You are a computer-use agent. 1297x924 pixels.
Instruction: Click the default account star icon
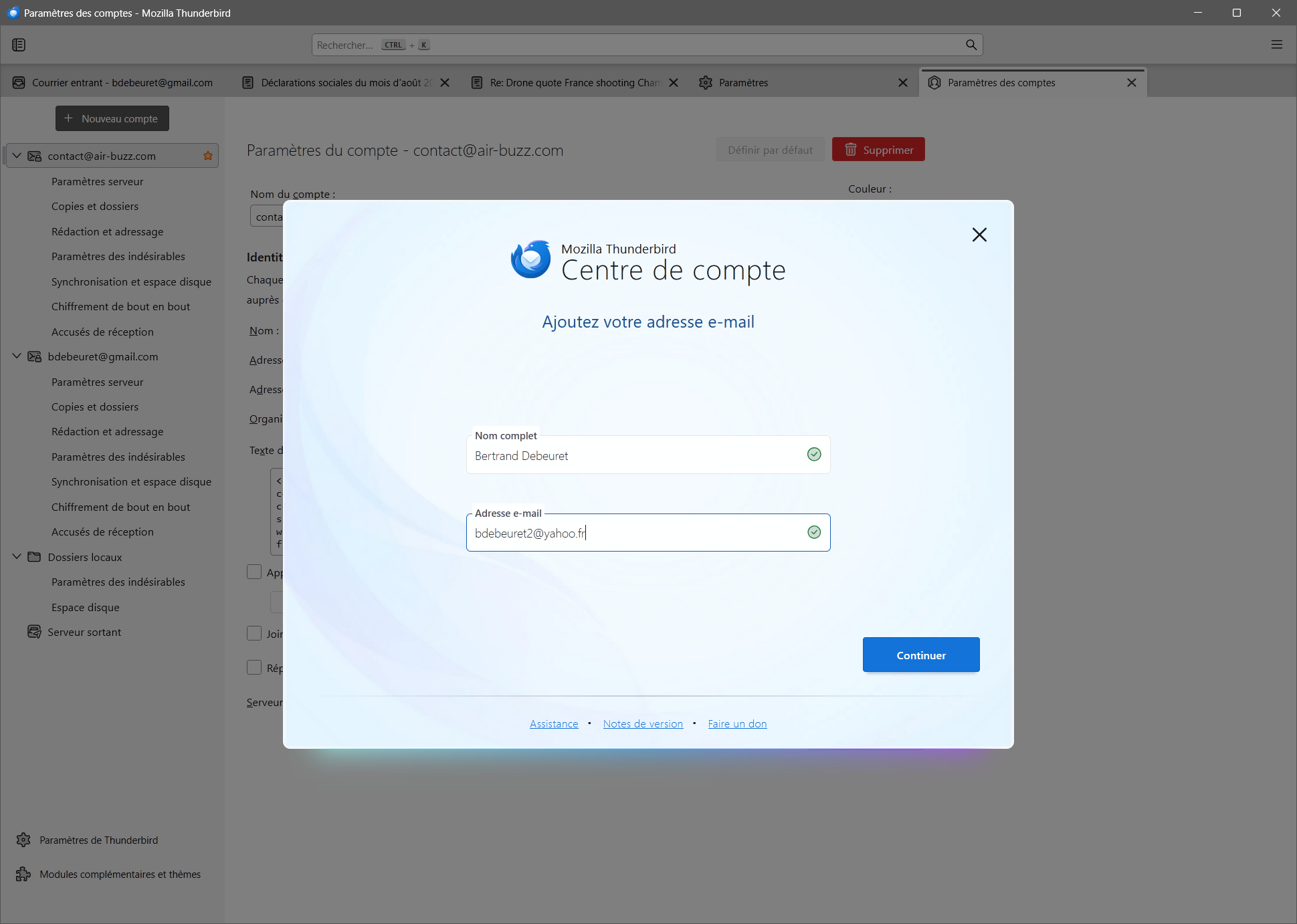coord(208,156)
